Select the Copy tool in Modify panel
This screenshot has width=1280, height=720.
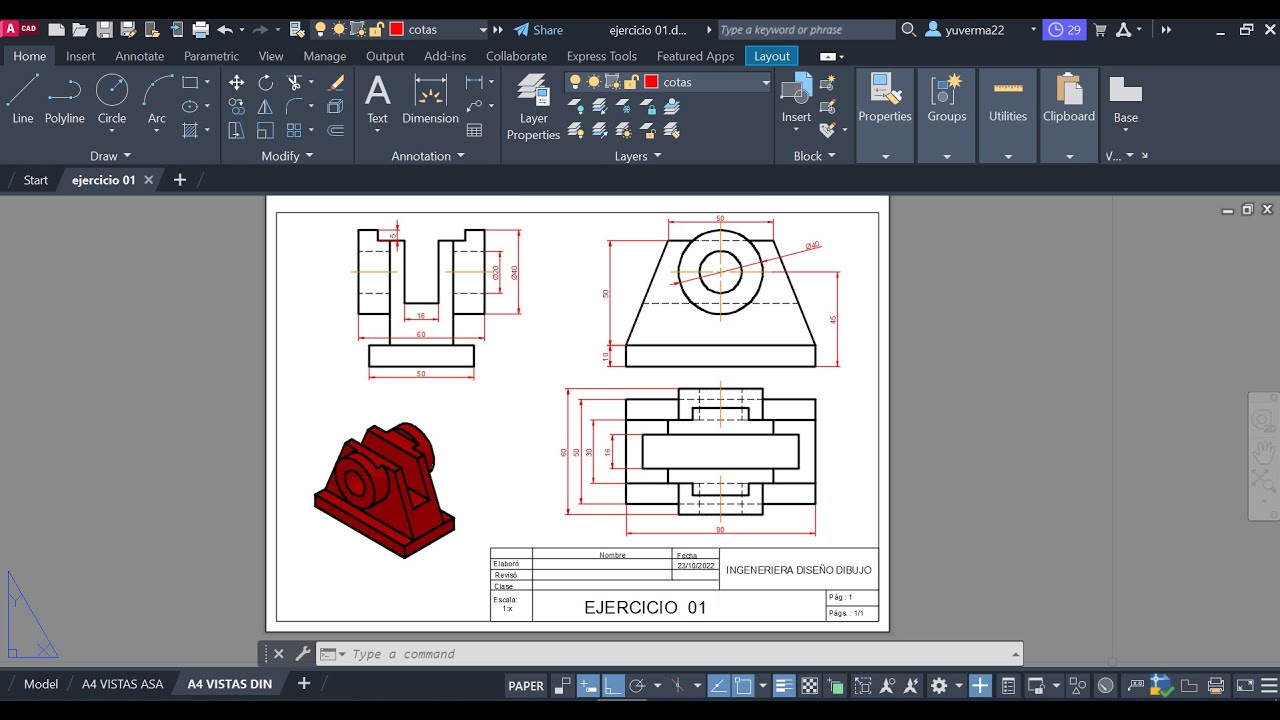tap(237, 106)
